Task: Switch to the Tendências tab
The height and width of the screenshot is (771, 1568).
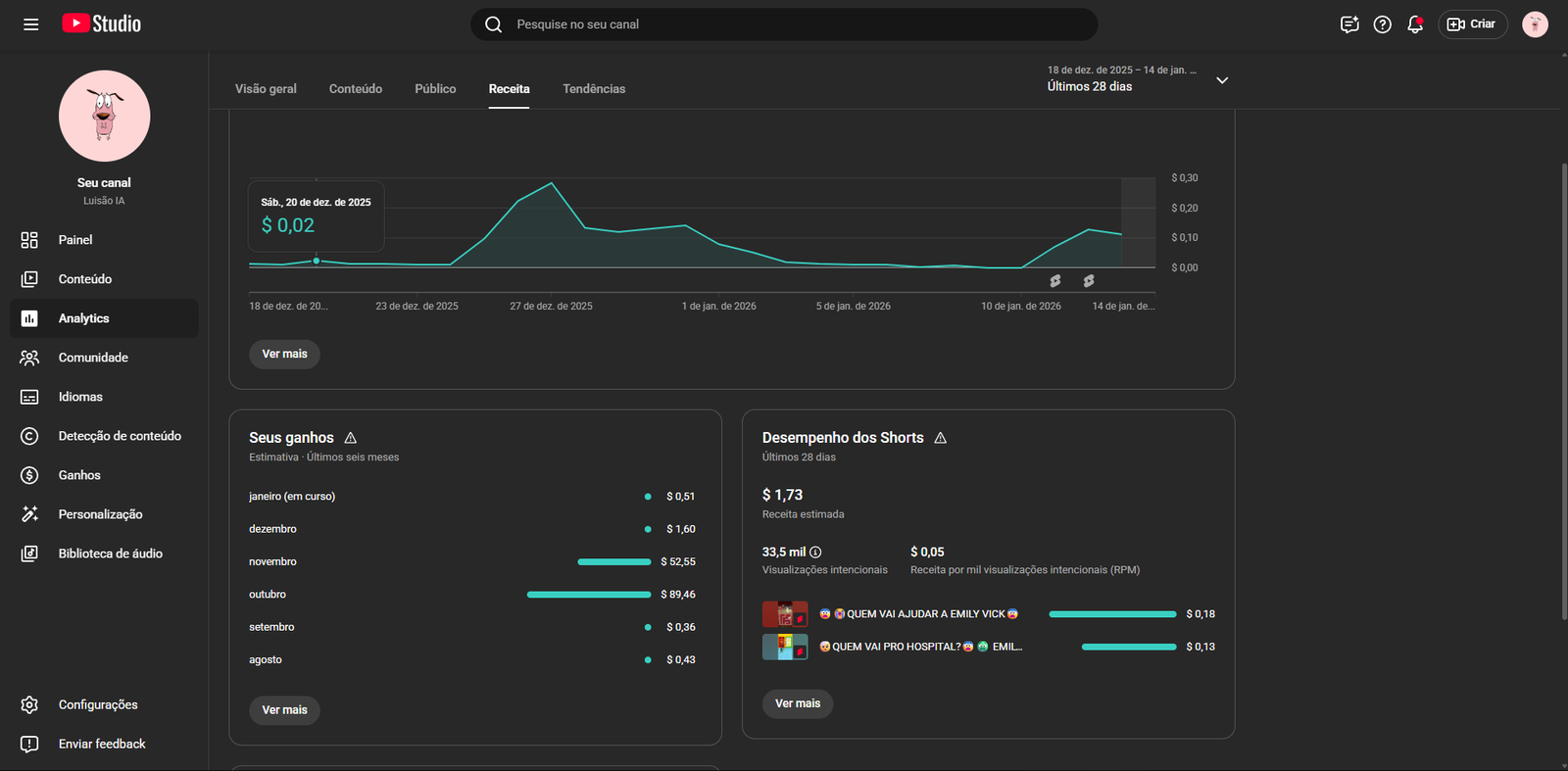Action: pos(593,89)
